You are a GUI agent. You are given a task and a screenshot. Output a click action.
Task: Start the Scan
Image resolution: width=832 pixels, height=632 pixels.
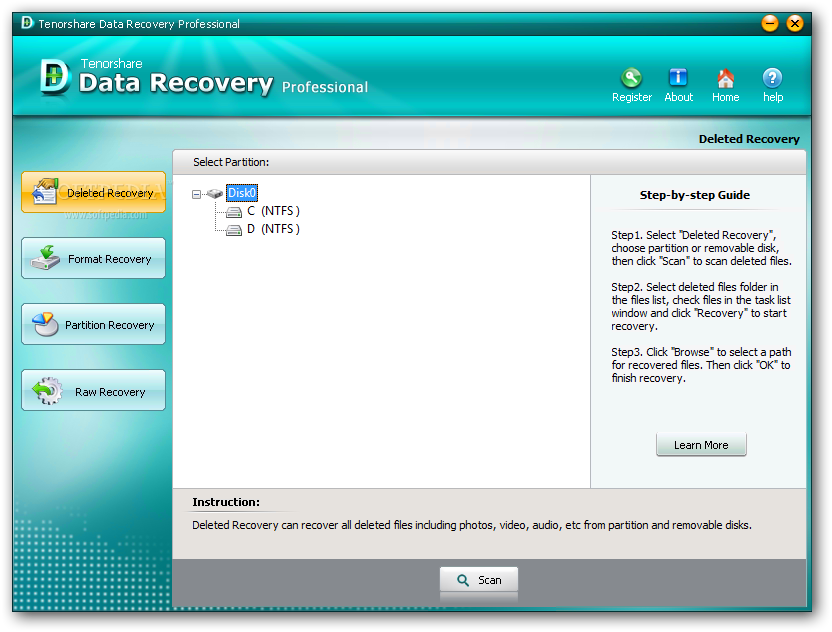[479, 580]
